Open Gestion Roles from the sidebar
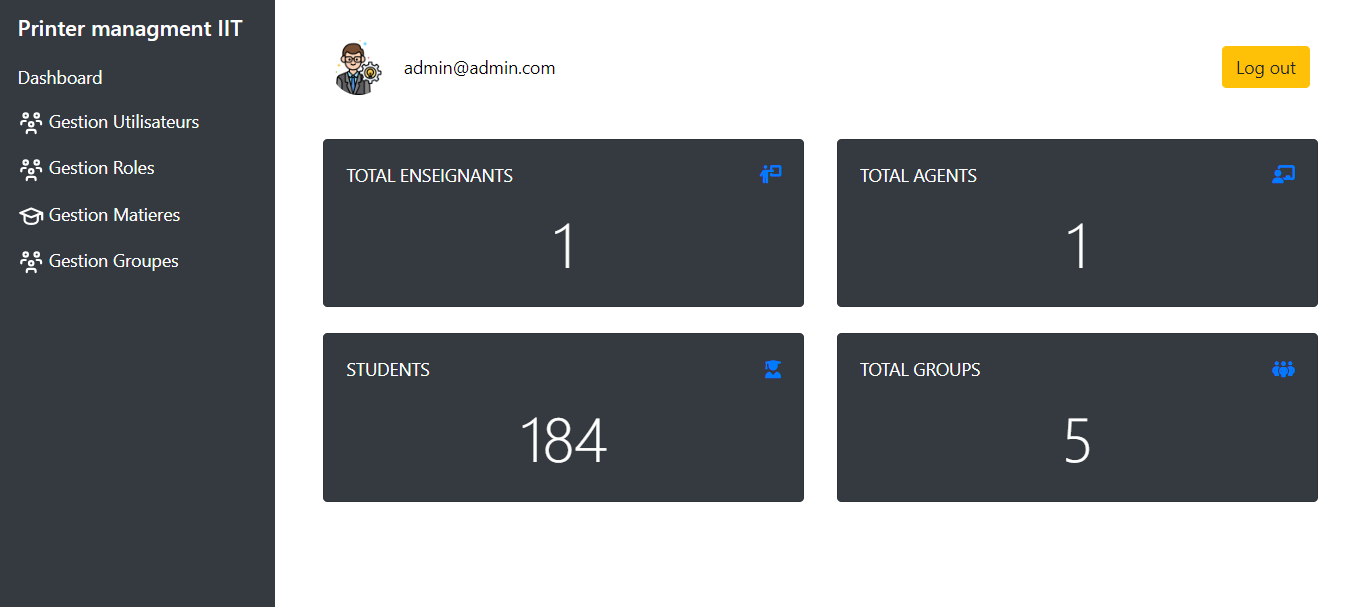 (101, 168)
